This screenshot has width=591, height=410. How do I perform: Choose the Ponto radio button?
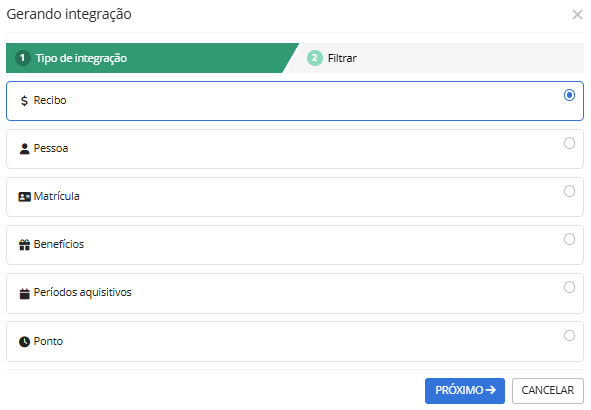click(569, 335)
